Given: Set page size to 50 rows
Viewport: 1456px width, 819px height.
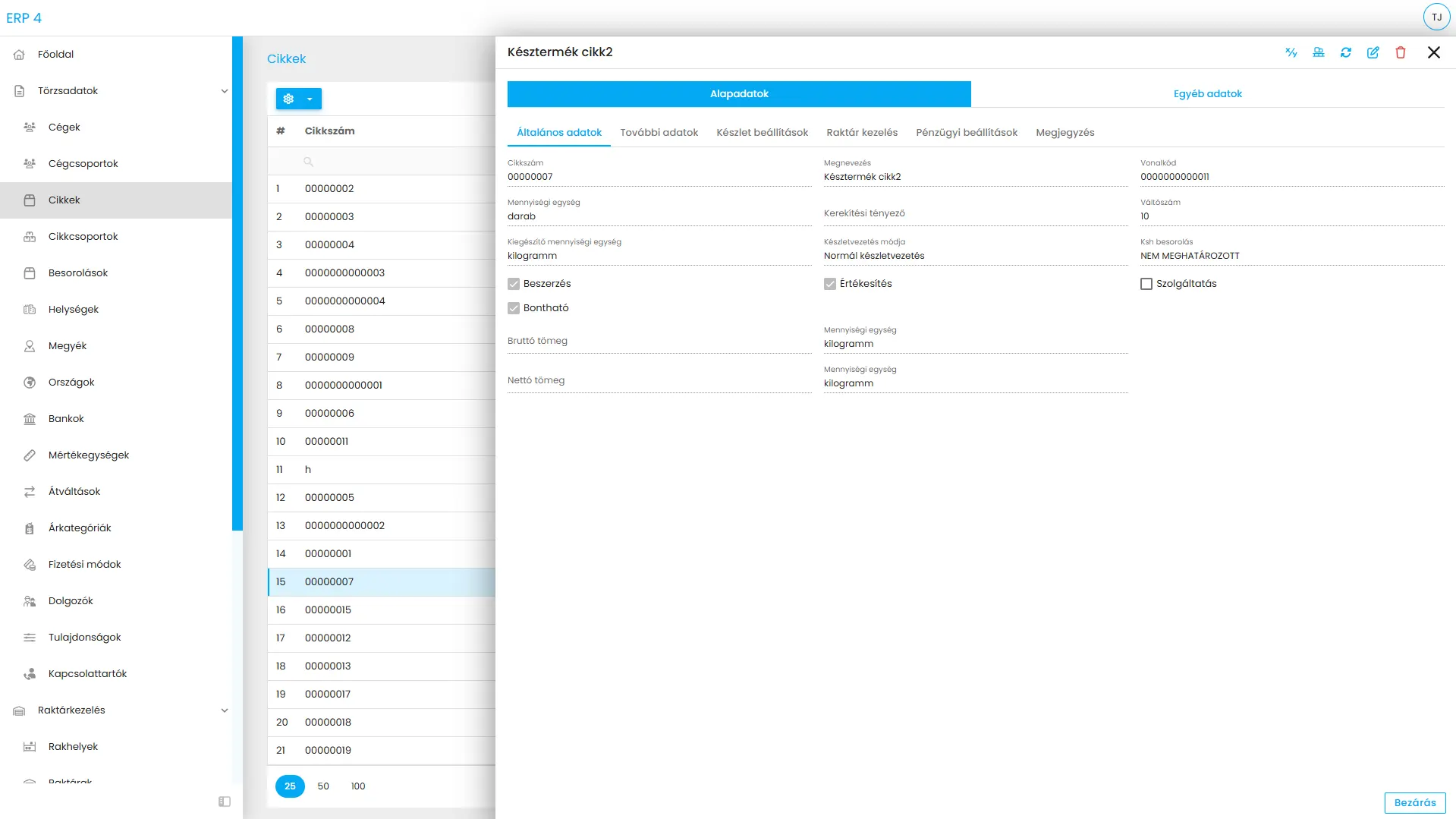Looking at the screenshot, I should 323,786.
